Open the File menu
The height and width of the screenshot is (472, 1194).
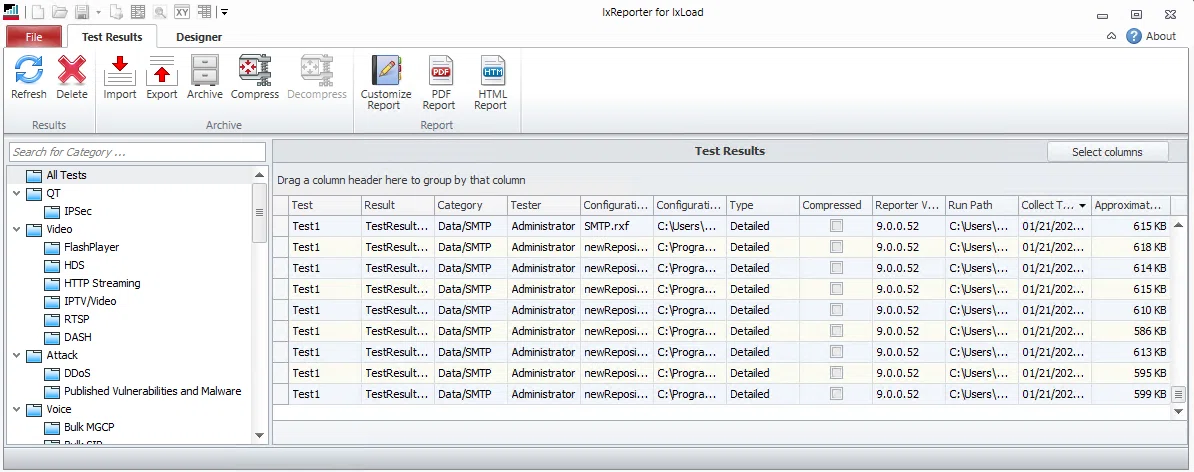pos(34,37)
